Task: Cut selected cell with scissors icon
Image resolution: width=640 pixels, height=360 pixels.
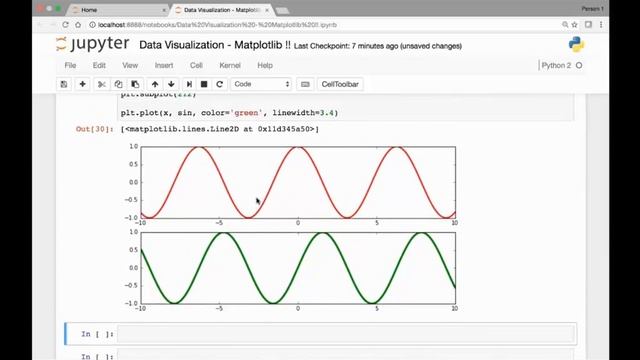Action: click(x=102, y=84)
